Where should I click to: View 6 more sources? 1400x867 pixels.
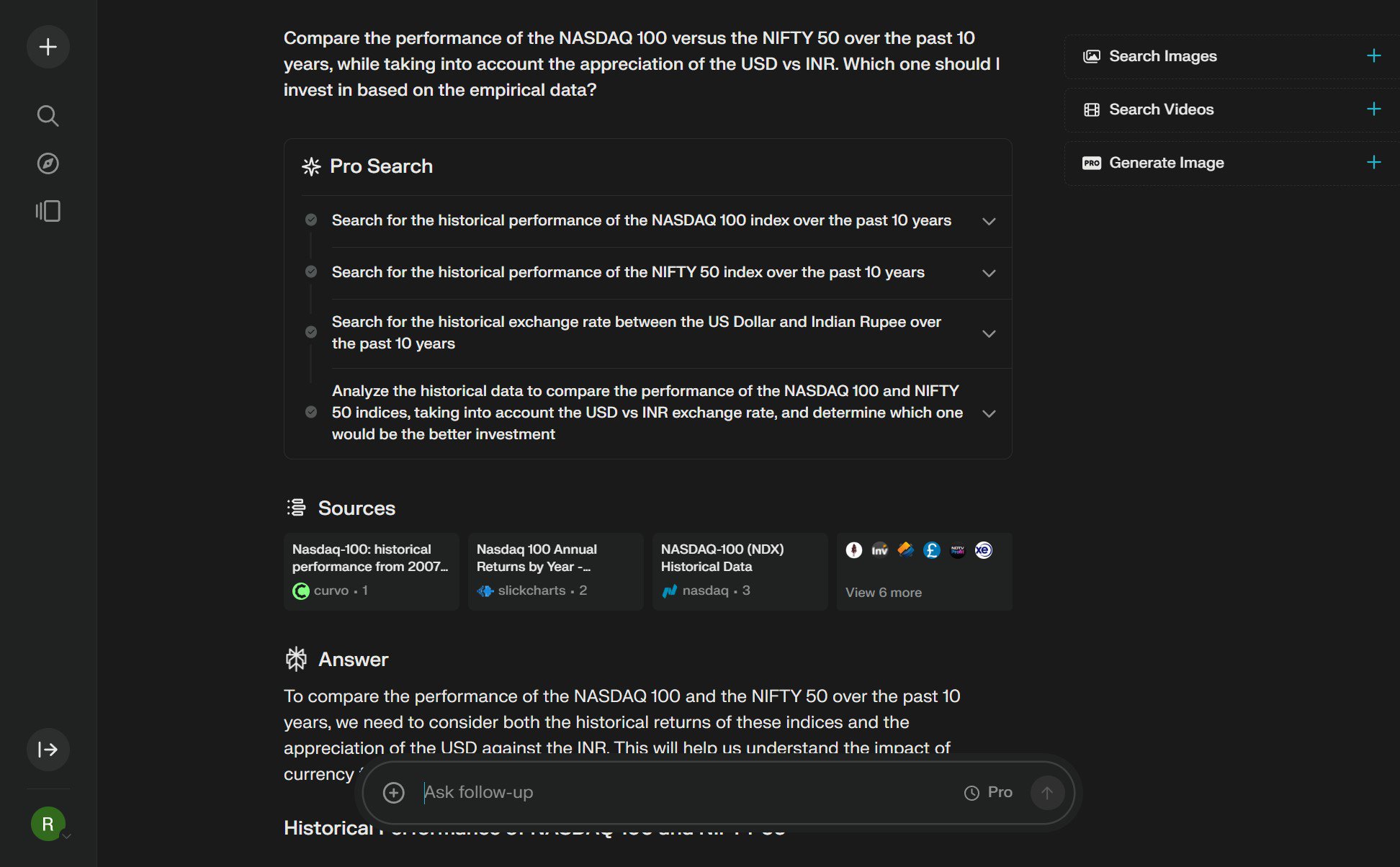pyautogui.click(x=883, y=591)
